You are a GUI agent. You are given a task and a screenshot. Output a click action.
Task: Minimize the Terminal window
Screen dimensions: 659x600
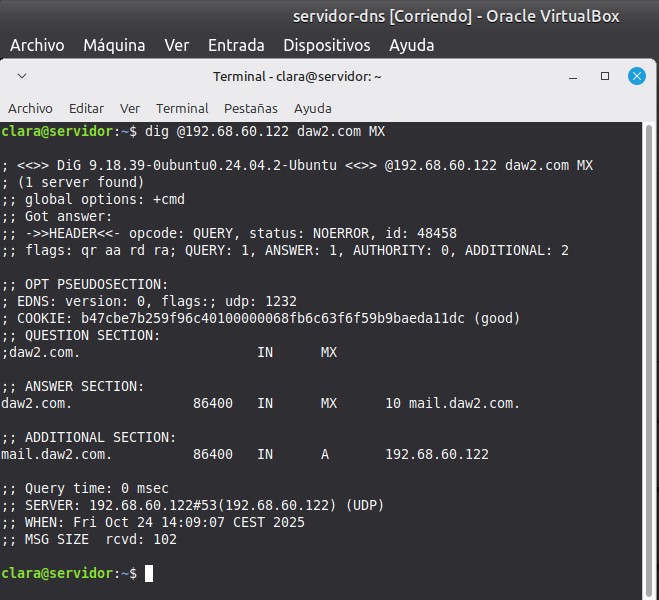(574, 76)
